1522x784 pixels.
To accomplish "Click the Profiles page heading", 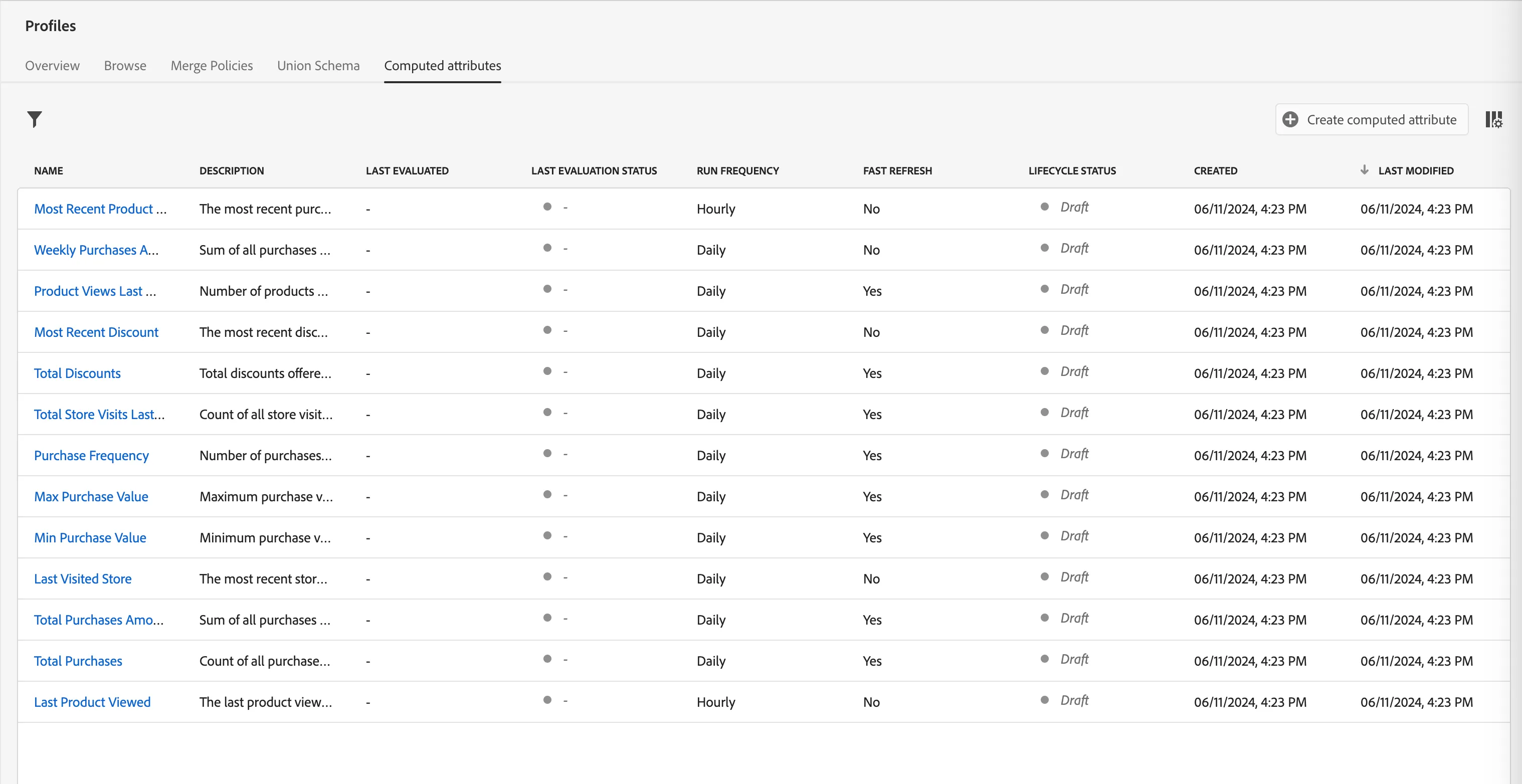I will coord(51,26).
